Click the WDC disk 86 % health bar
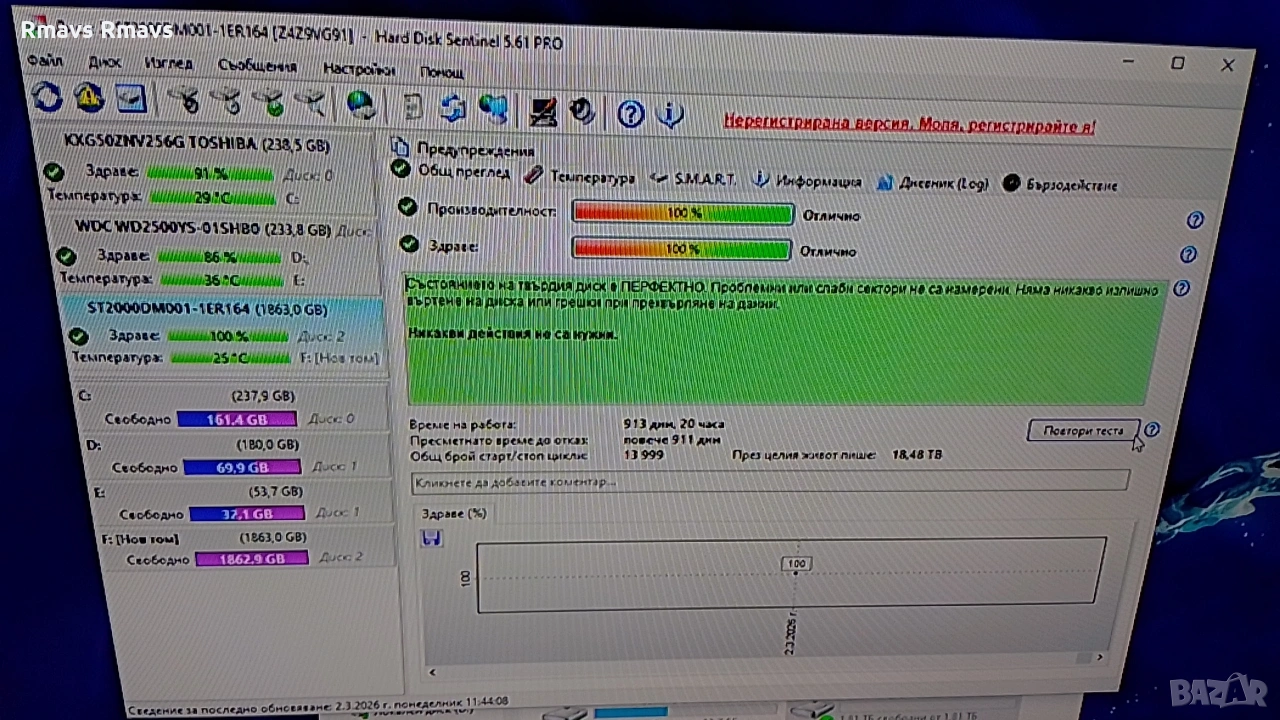 218,257
